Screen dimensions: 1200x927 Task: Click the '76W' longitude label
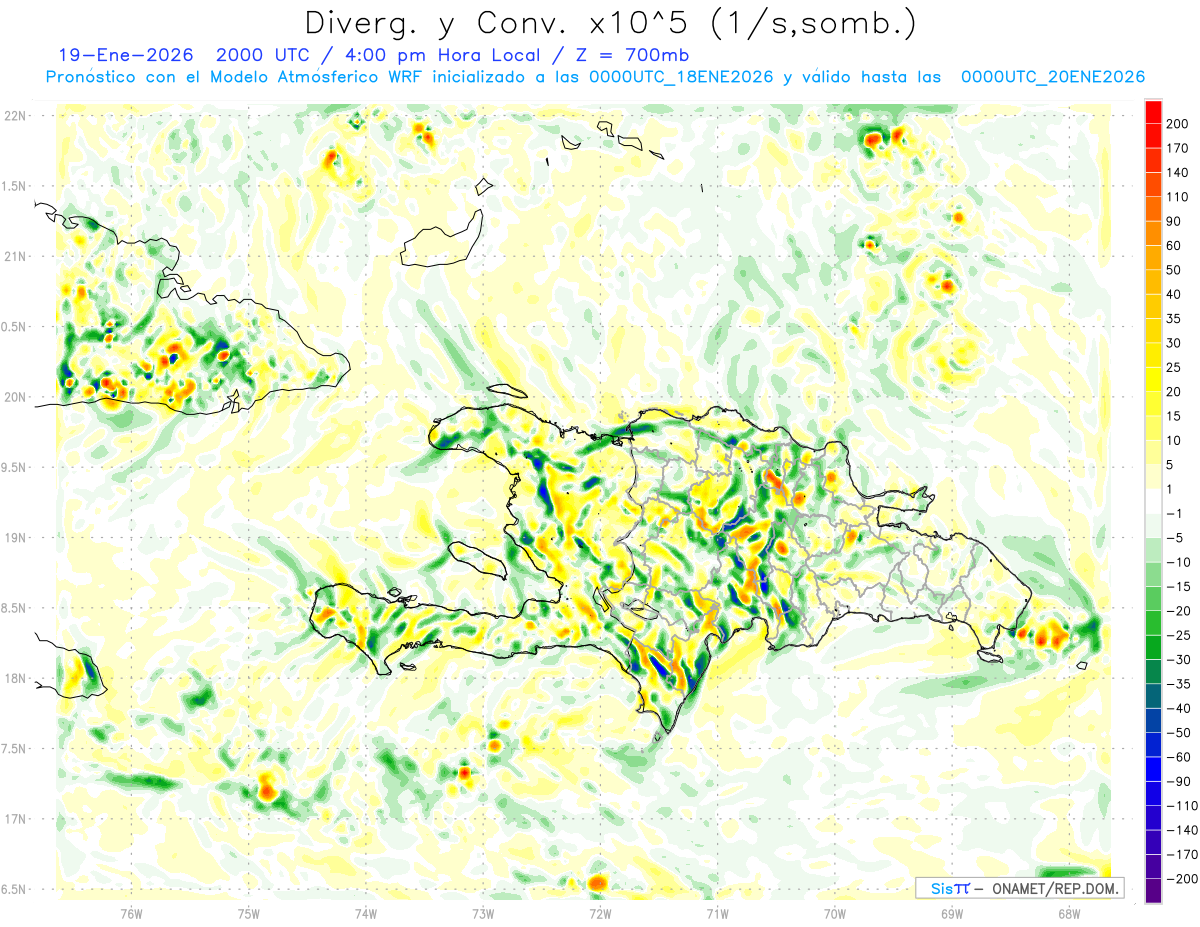[131, 913]
